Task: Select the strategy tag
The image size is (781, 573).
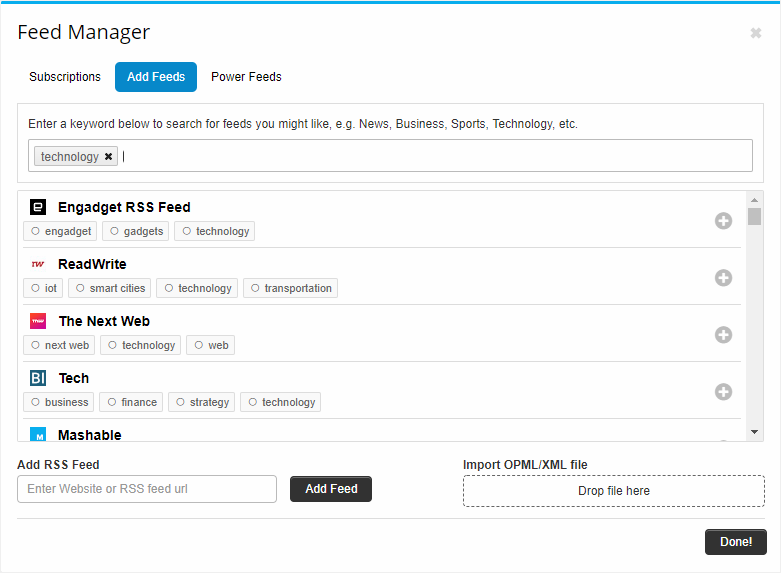Action: click(x=202, y=402)
